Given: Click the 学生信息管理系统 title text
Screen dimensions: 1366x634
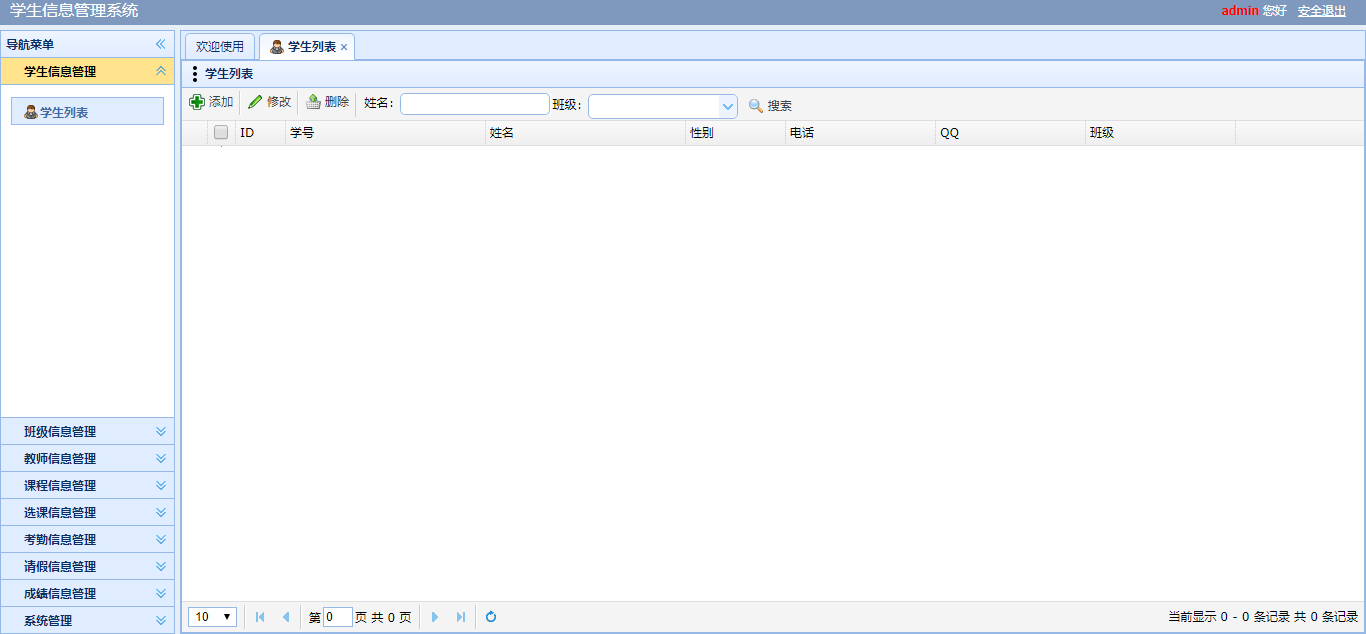Looking at the screenshot, I should [74, 11].
